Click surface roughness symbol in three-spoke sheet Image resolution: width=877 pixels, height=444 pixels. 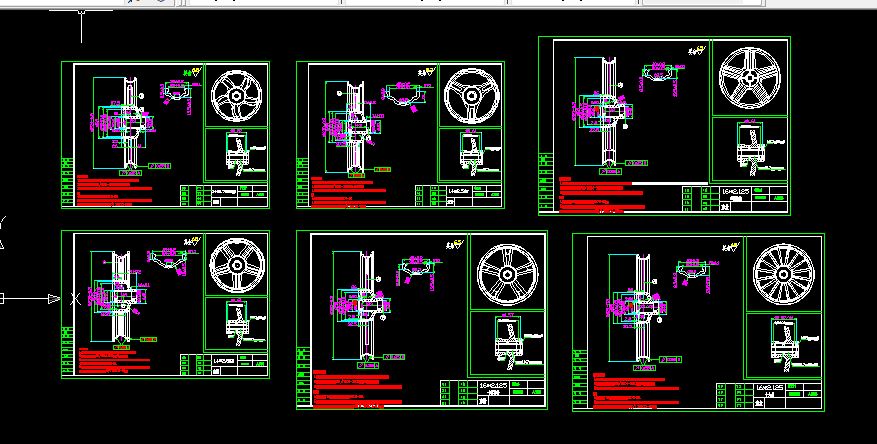427,72
